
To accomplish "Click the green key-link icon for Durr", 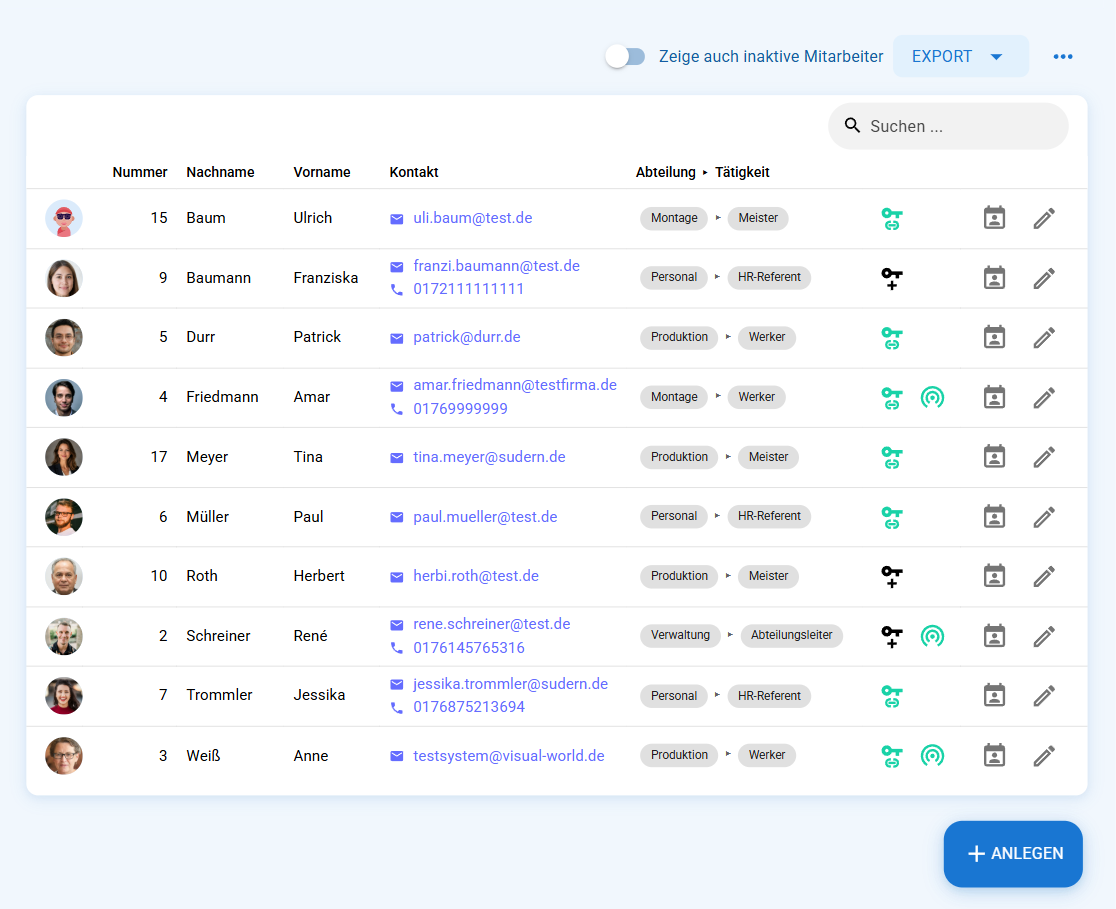I will (891, 337).
